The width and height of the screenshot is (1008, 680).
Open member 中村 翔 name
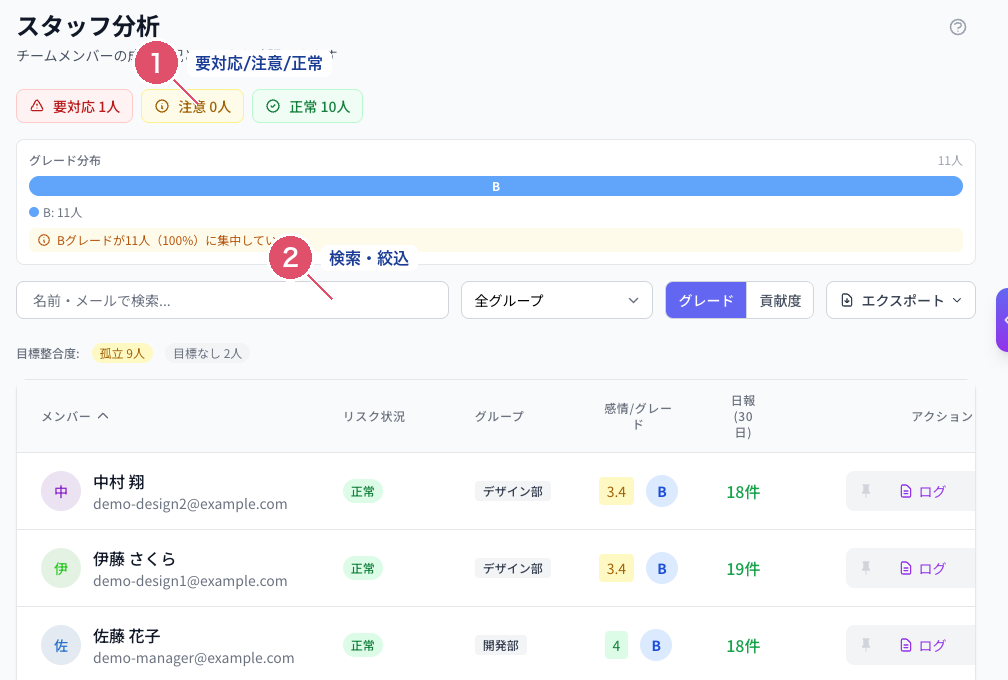tap(119, 482)
